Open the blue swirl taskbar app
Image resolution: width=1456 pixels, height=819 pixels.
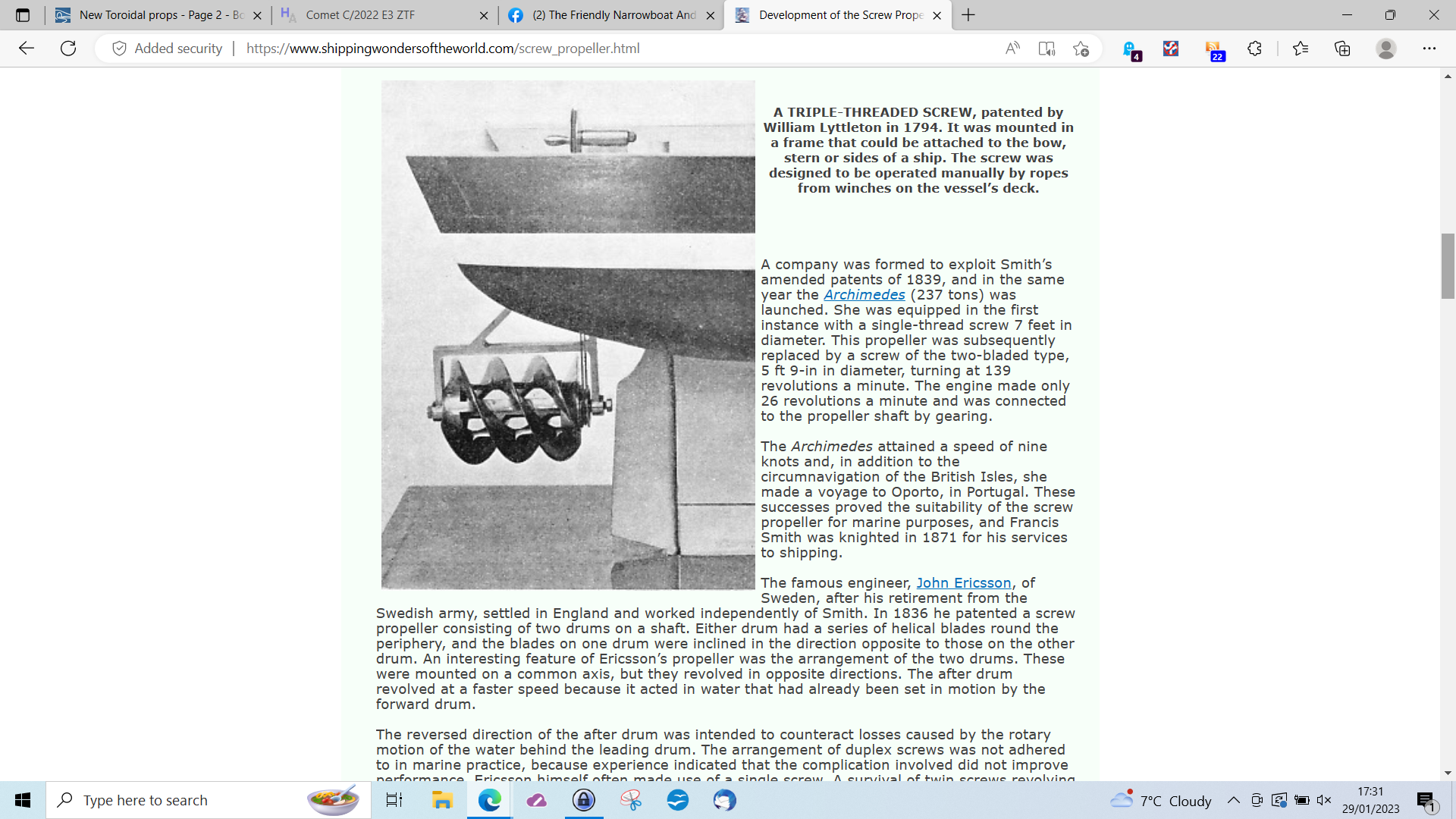(x=724, y=800)
